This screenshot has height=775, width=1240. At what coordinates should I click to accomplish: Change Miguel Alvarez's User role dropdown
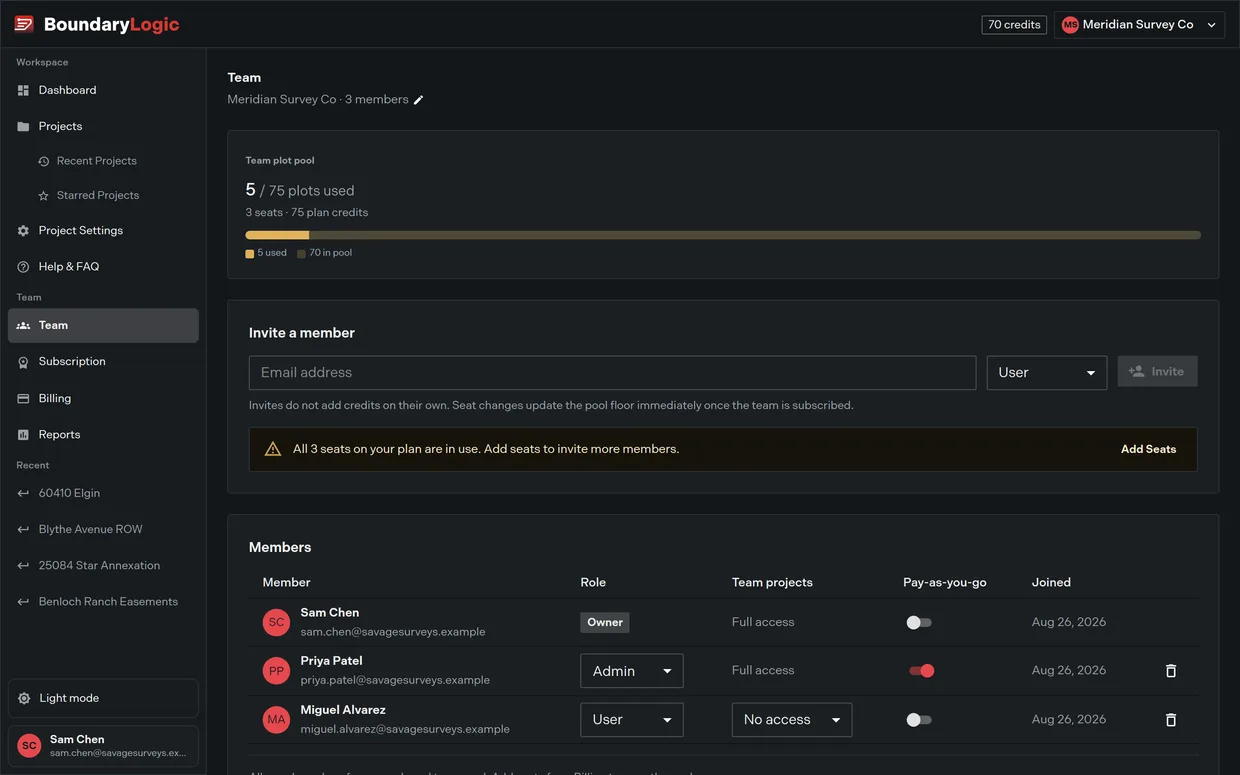pos(632,720)
